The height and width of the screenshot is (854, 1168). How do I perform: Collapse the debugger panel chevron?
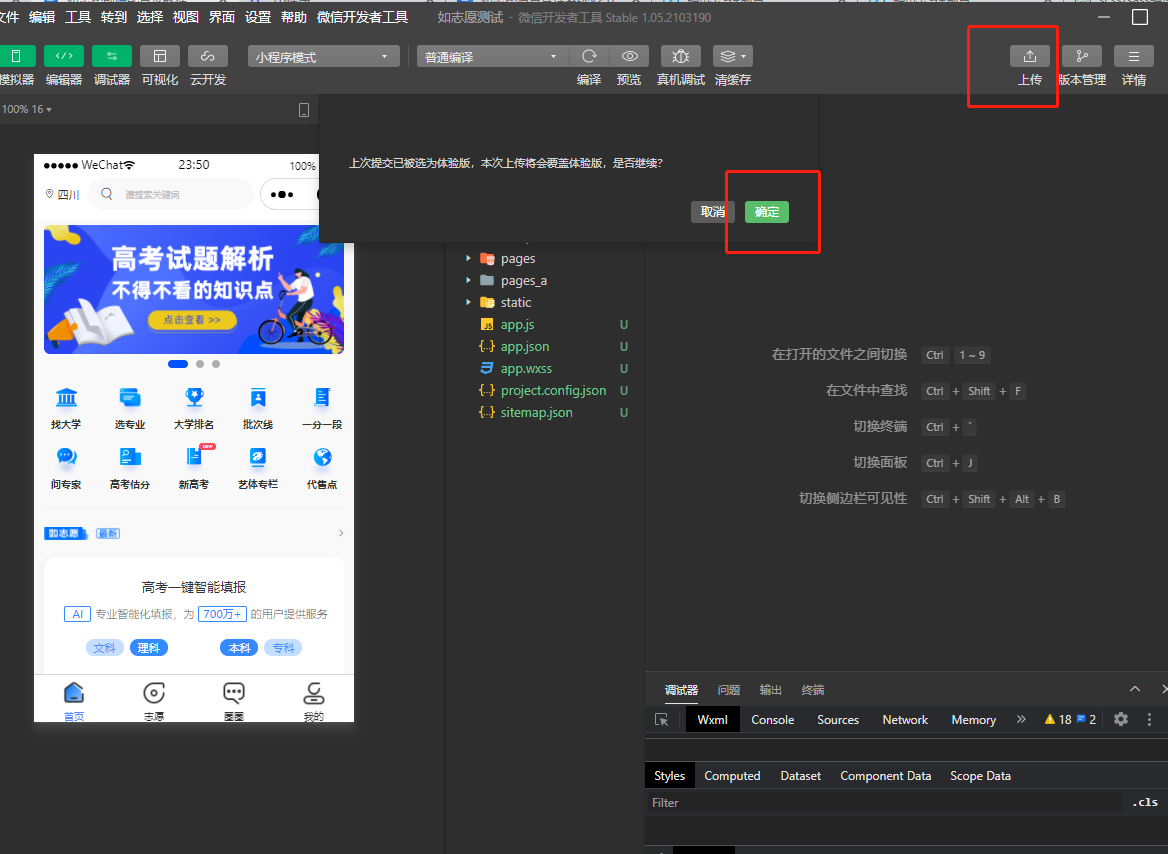(1134, 689)
